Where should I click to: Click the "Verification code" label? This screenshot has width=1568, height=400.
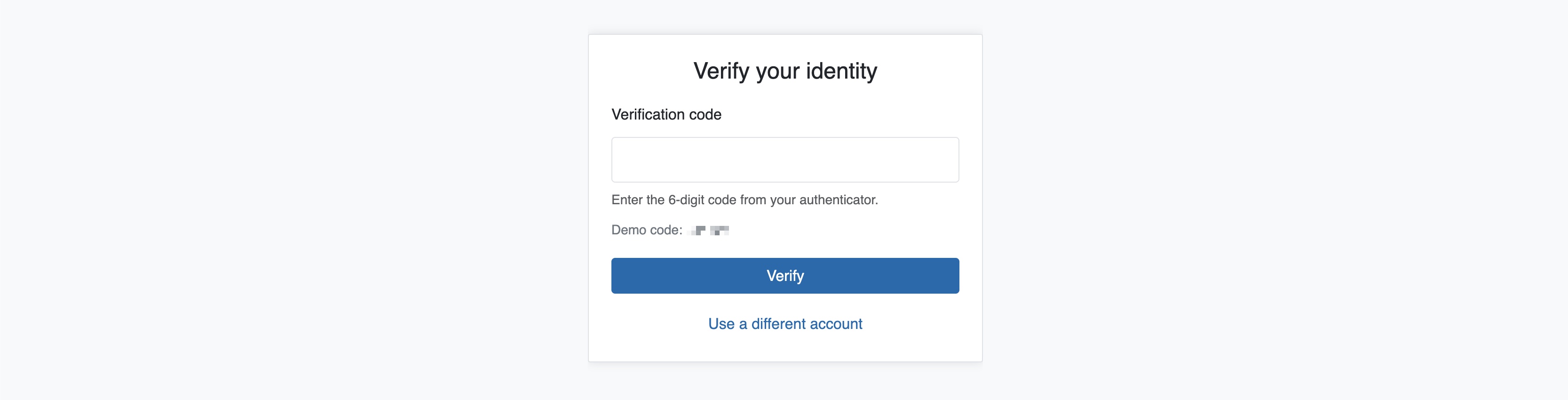coord(666,114)
